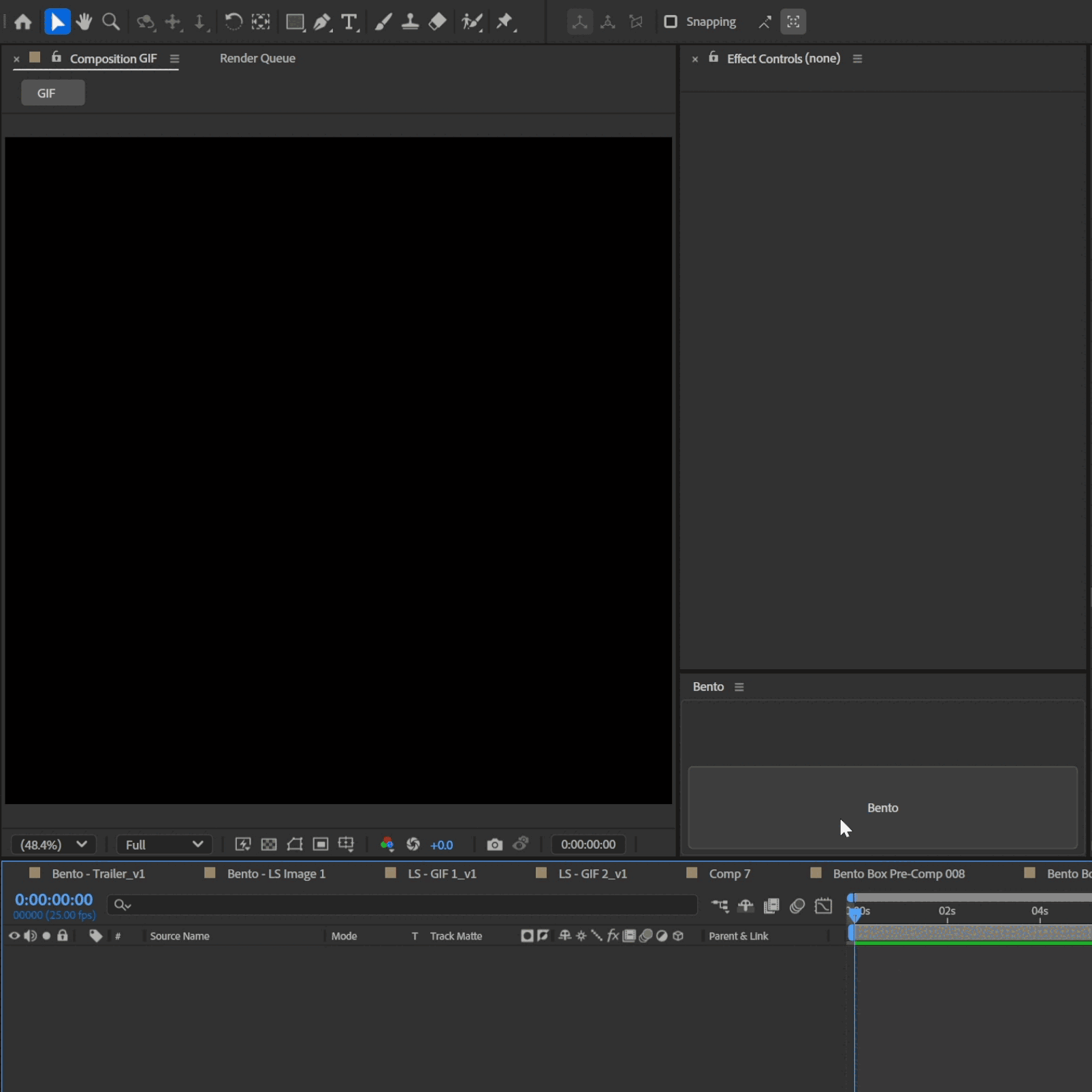Switch to LS - GIF 1_v1 tab
The height and width of the screenshot is (1092, 1092).
pyautogui.click(x=443, y=873)
